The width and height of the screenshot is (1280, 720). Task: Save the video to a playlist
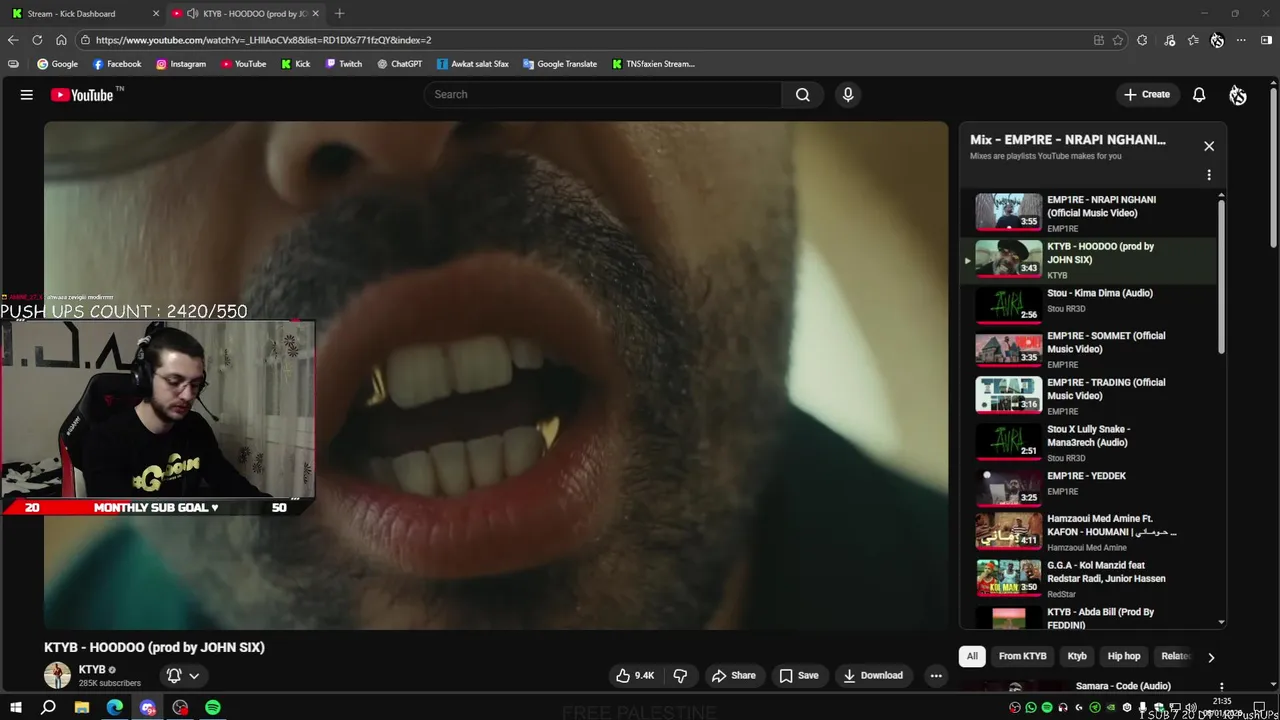(x=798, y=676)
